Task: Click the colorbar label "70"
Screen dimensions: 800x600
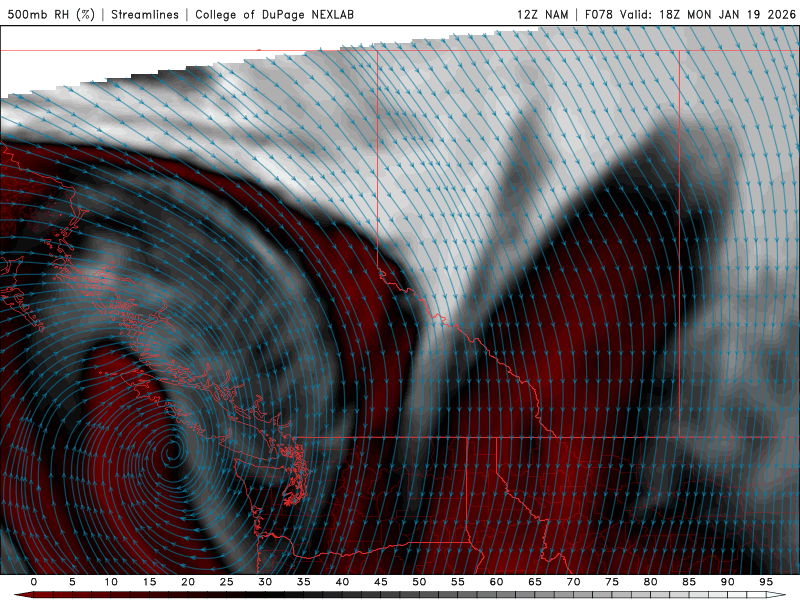Action: 573,582
